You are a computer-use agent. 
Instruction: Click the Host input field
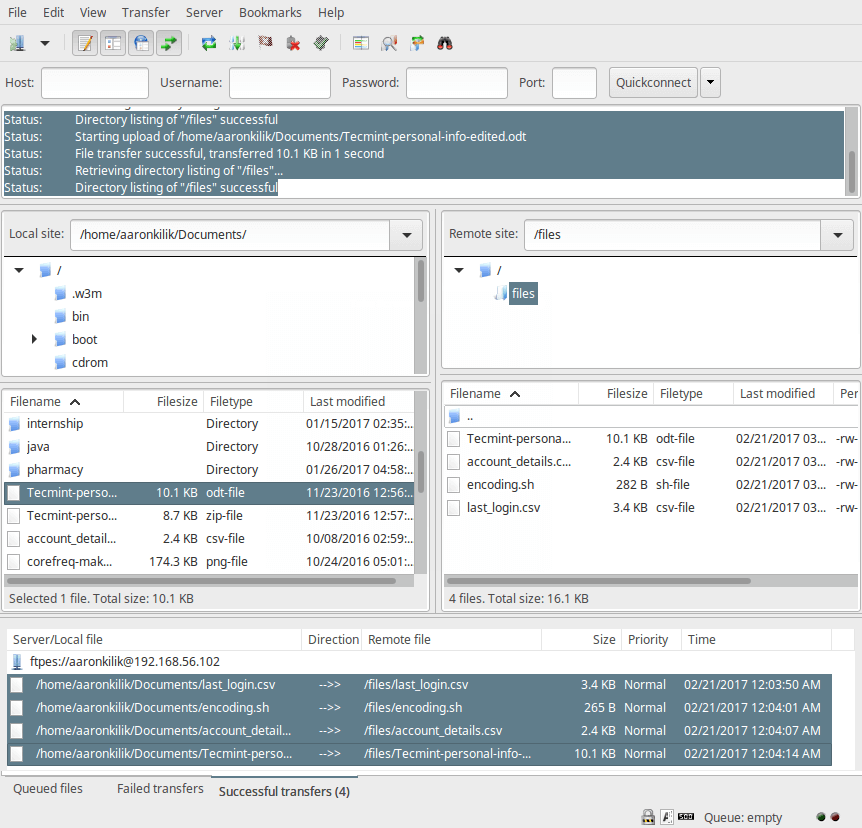[94, 83]
